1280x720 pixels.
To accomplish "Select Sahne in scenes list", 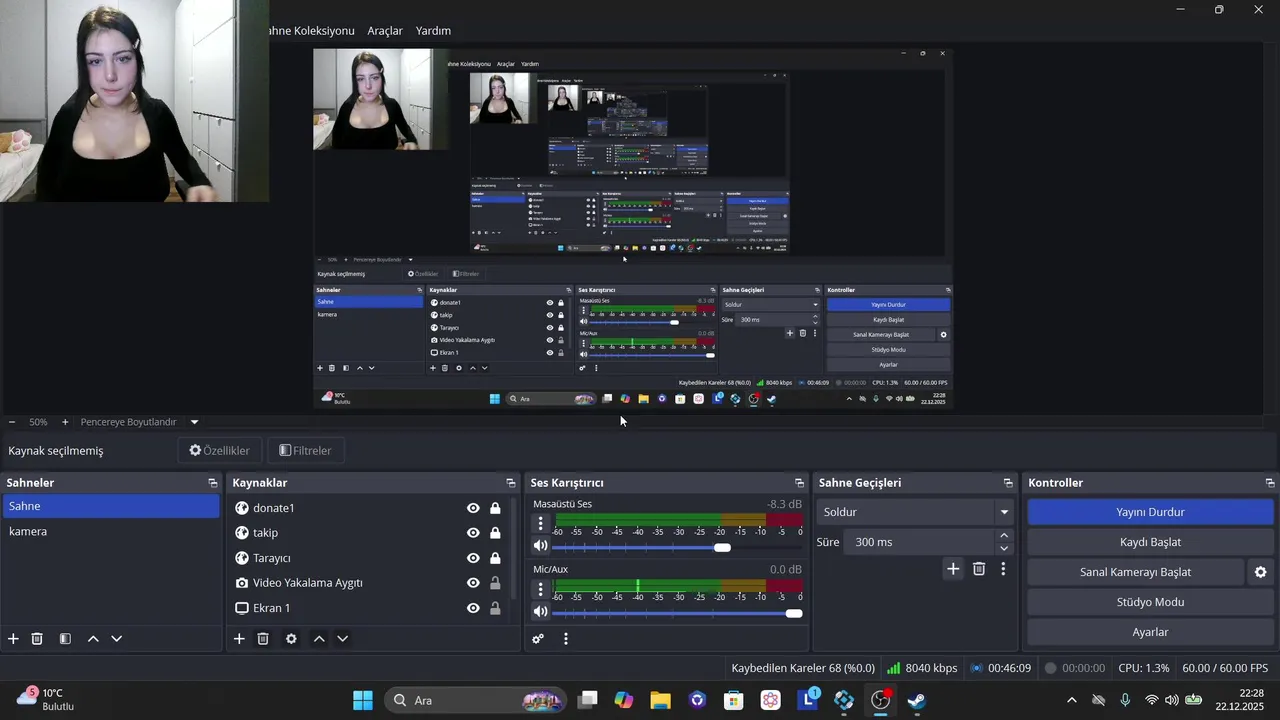I will pos(110,506).
